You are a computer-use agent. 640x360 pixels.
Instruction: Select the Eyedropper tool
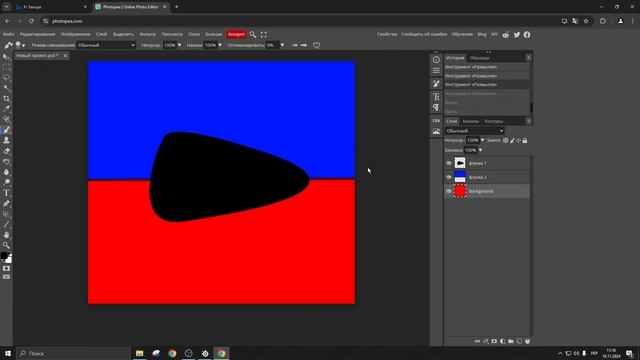coord(6,109)
